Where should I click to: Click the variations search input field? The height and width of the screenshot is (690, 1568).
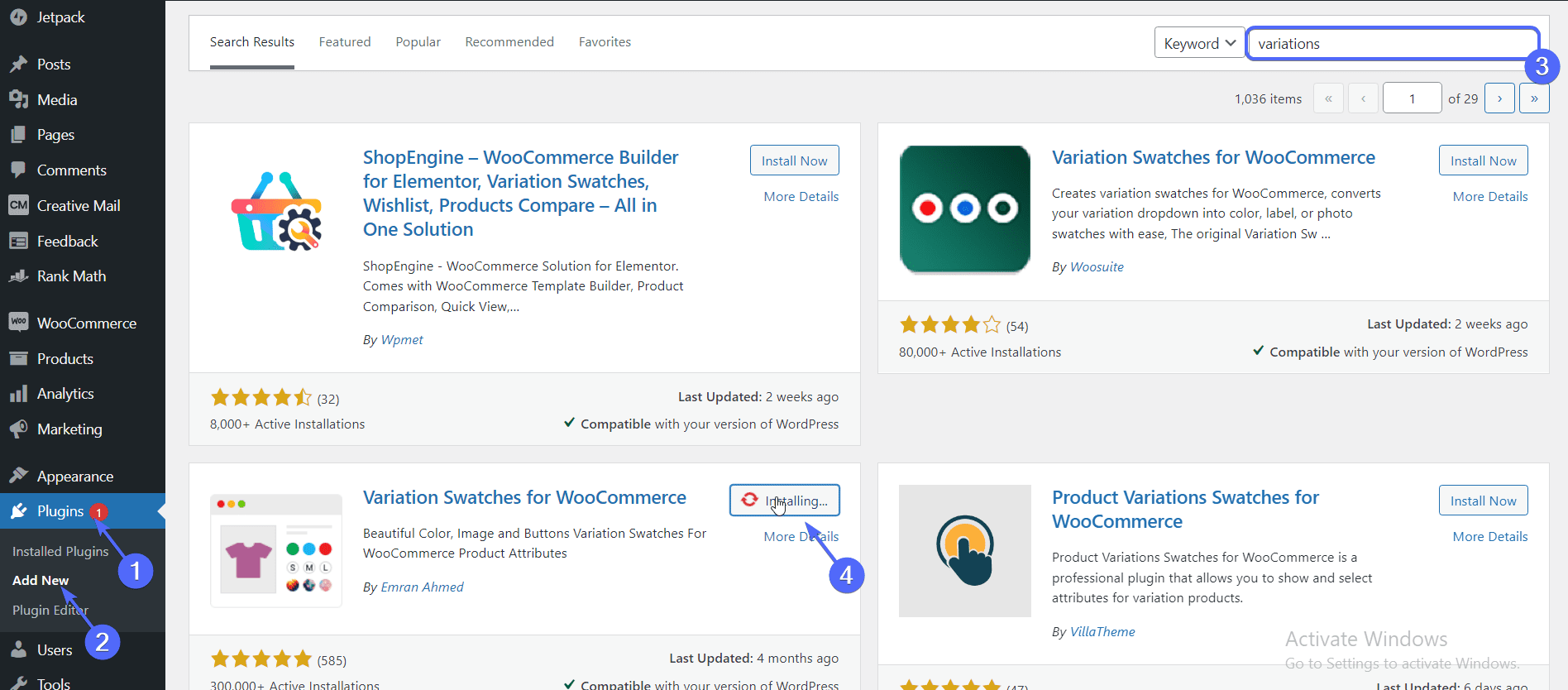pyautogui.click(x=1392, y=44)
